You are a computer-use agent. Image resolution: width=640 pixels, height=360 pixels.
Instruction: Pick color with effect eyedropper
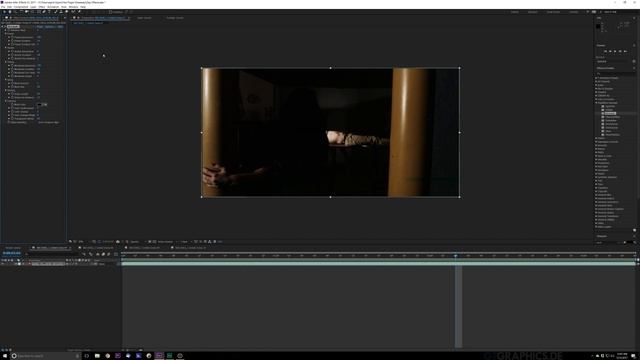tap(45, 104)
